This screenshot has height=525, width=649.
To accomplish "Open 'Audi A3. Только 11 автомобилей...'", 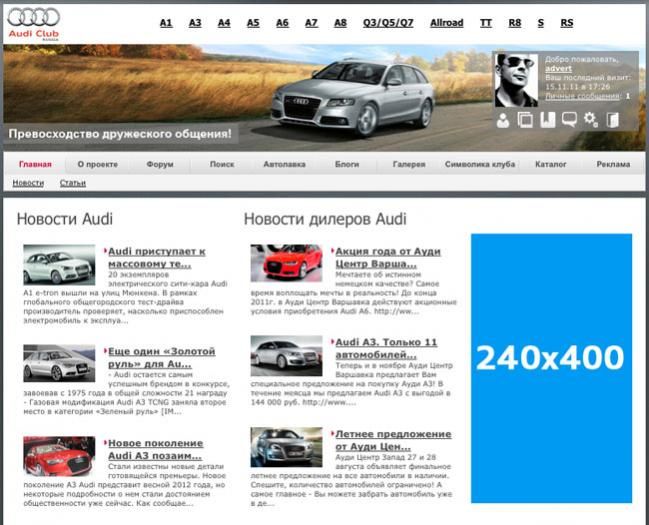I will [386, 349].
